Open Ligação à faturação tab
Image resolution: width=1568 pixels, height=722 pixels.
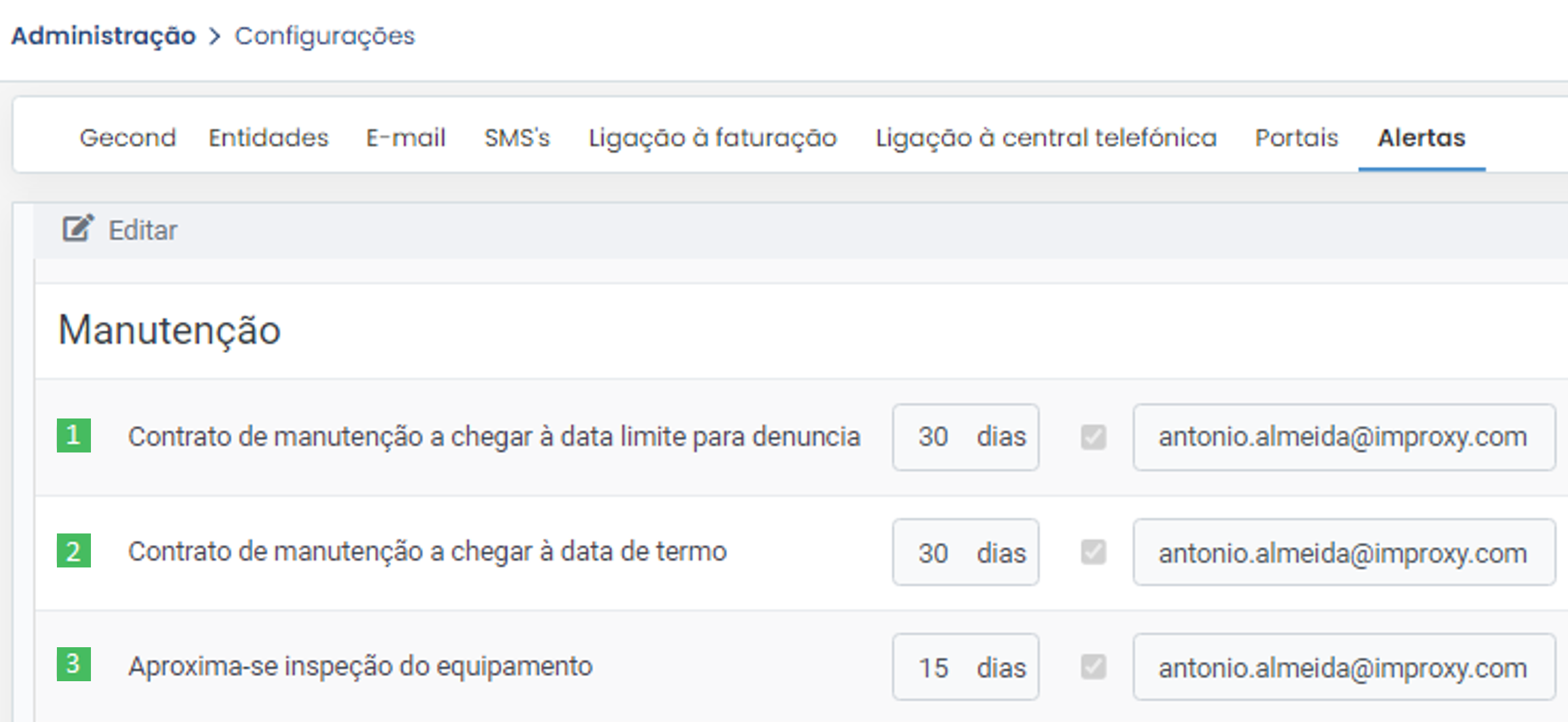pyautogui.click(x=713, y=138)
